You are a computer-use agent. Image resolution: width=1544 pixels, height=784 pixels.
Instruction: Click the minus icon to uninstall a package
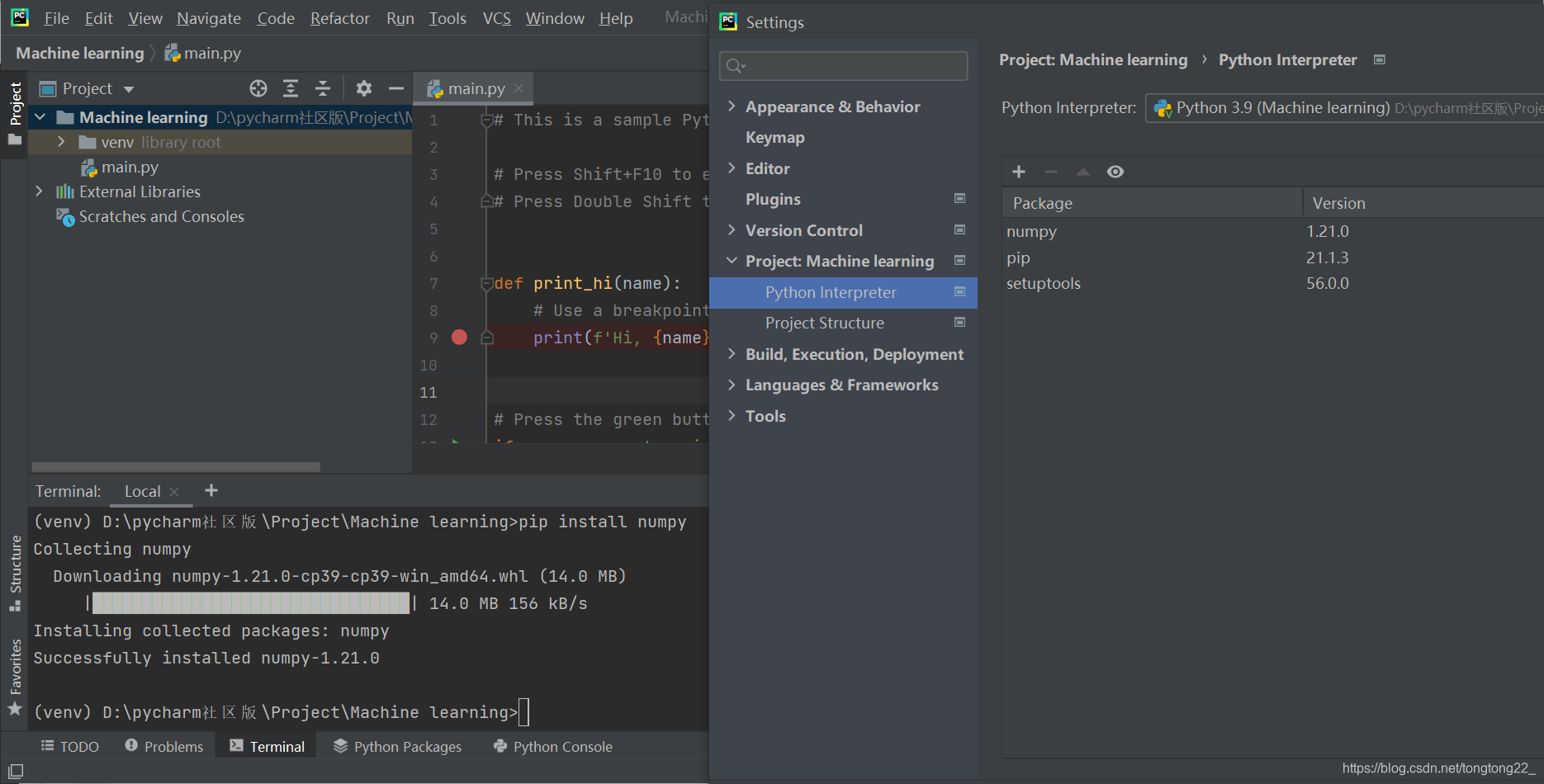[x=1051, y=172]
